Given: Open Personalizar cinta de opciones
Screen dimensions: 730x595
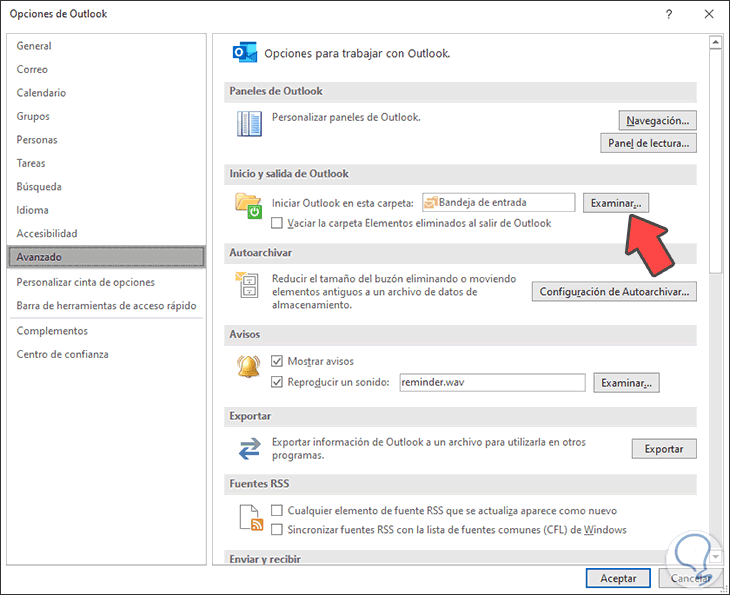Looking at the screenshot, I should point(107,282).
